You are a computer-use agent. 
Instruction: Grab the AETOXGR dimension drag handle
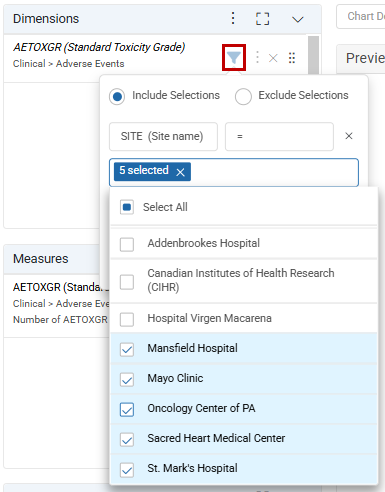coord(292,58)
